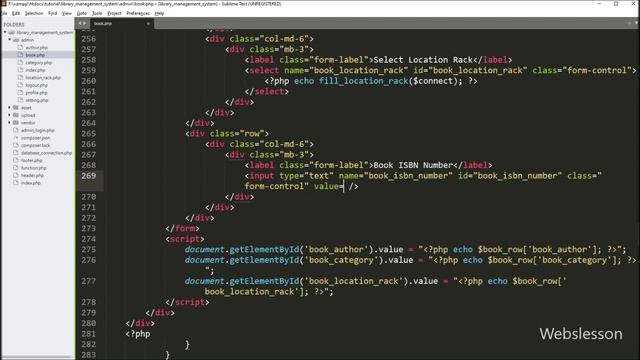The width and height of the screenshot is (640, 360).
Task: Click the file icon beside footer.php
Action: click(16, 160)
